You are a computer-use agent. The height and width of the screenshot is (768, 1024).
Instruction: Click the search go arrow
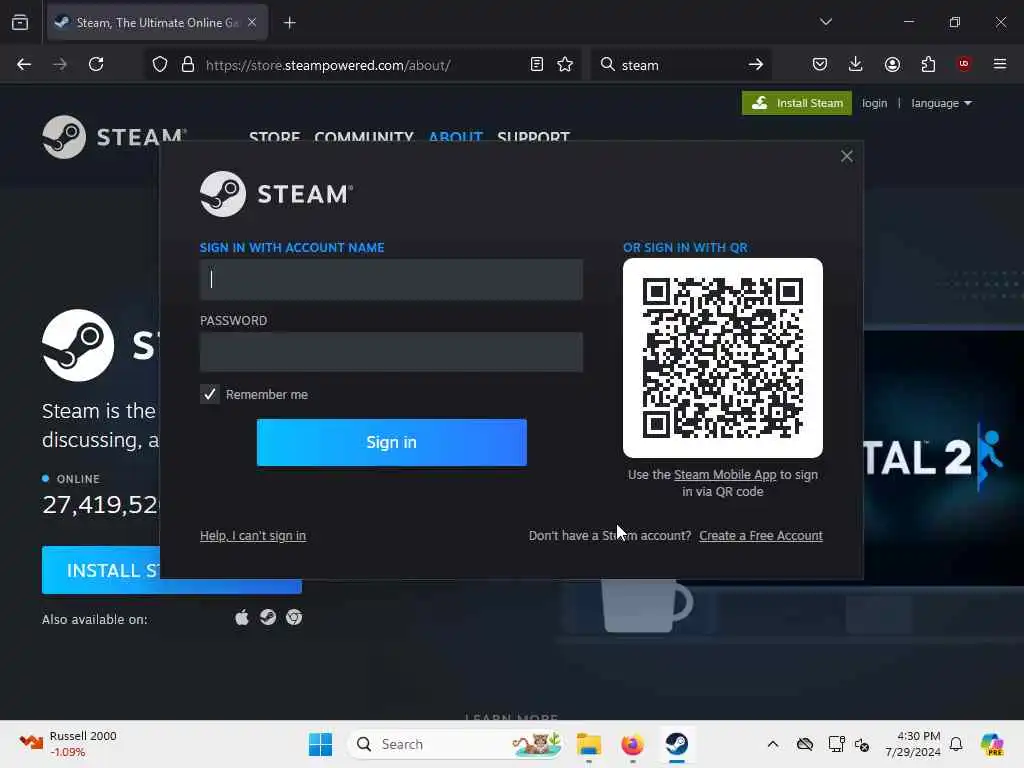click(756, 64)
